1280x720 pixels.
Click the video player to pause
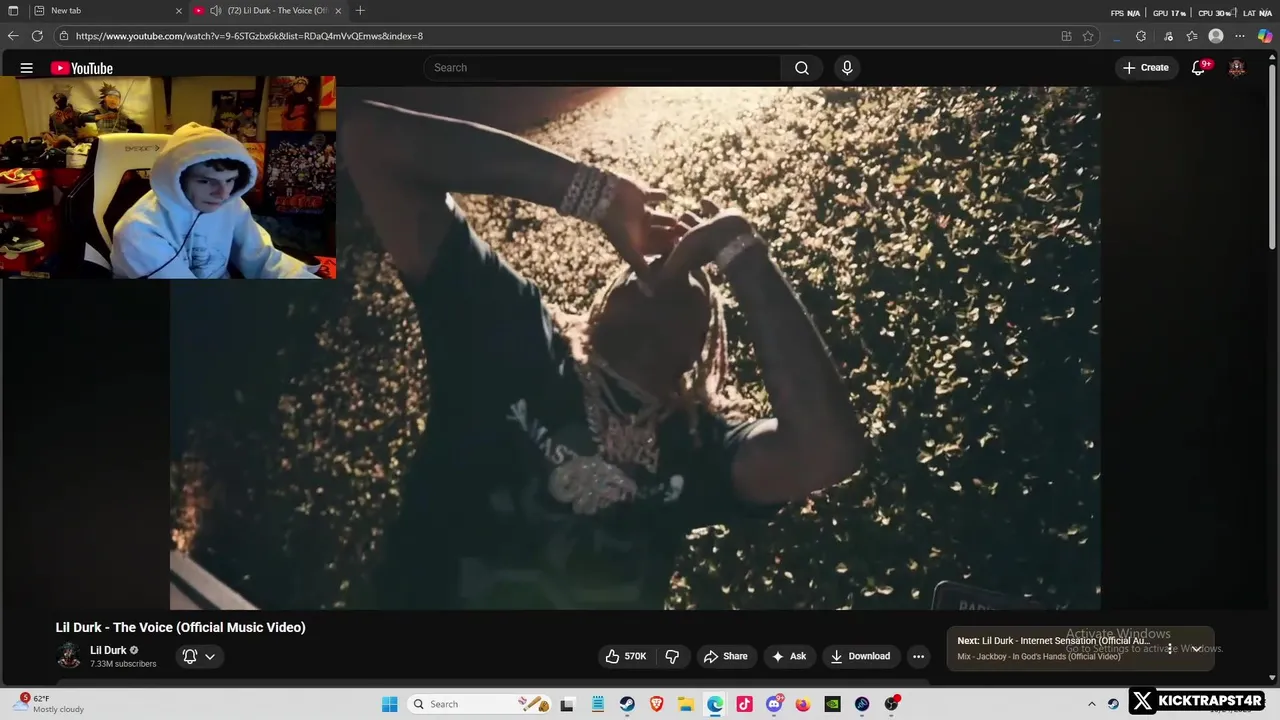point(635,348)
